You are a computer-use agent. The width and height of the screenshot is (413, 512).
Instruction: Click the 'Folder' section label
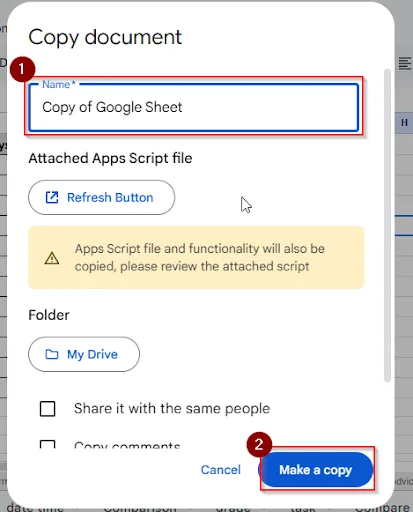[x=49, y=315]
